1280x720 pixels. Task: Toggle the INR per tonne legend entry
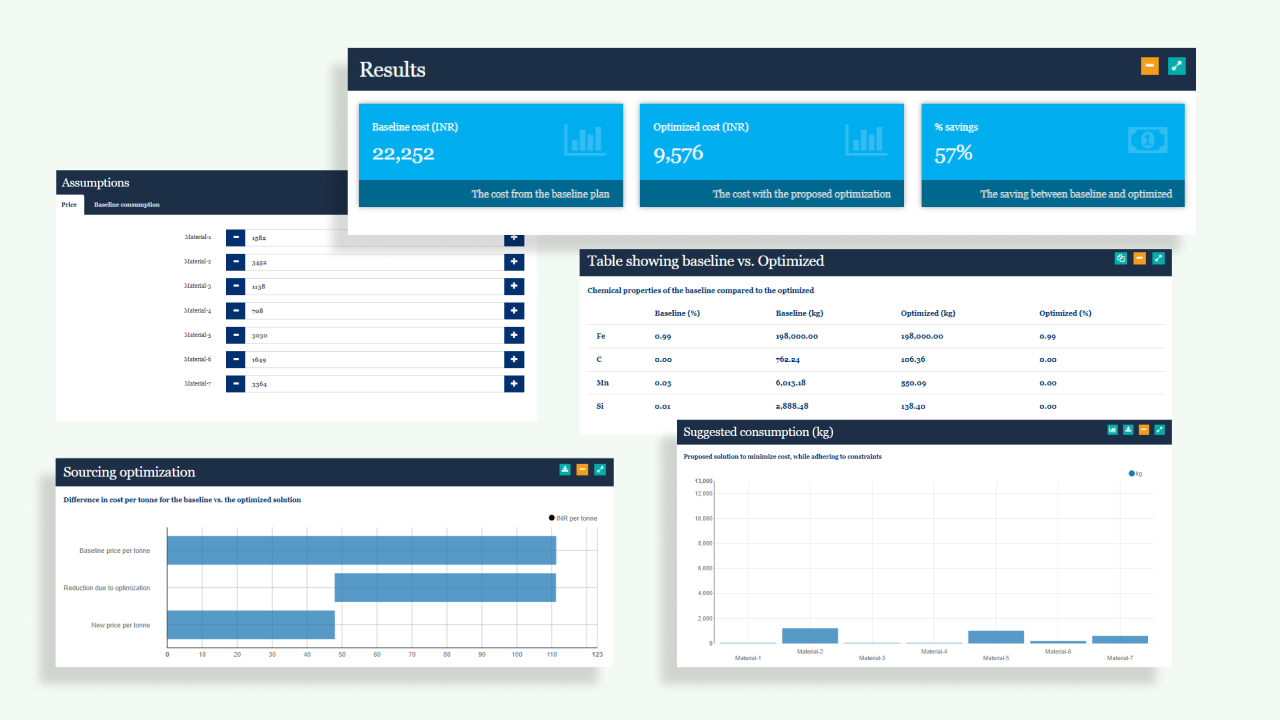[x=573, y=518]
